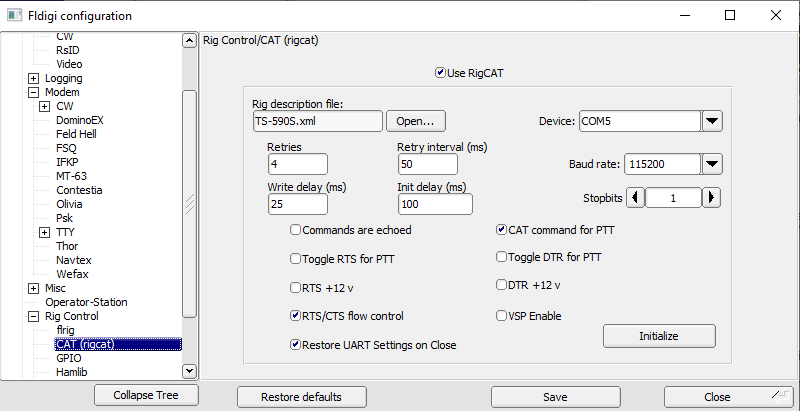Image resolution: width=800 pixels, height=411 pixels.
Task: Click the return arrow icon on Close button
Action: pyautogui.click(x=779, y=394)
